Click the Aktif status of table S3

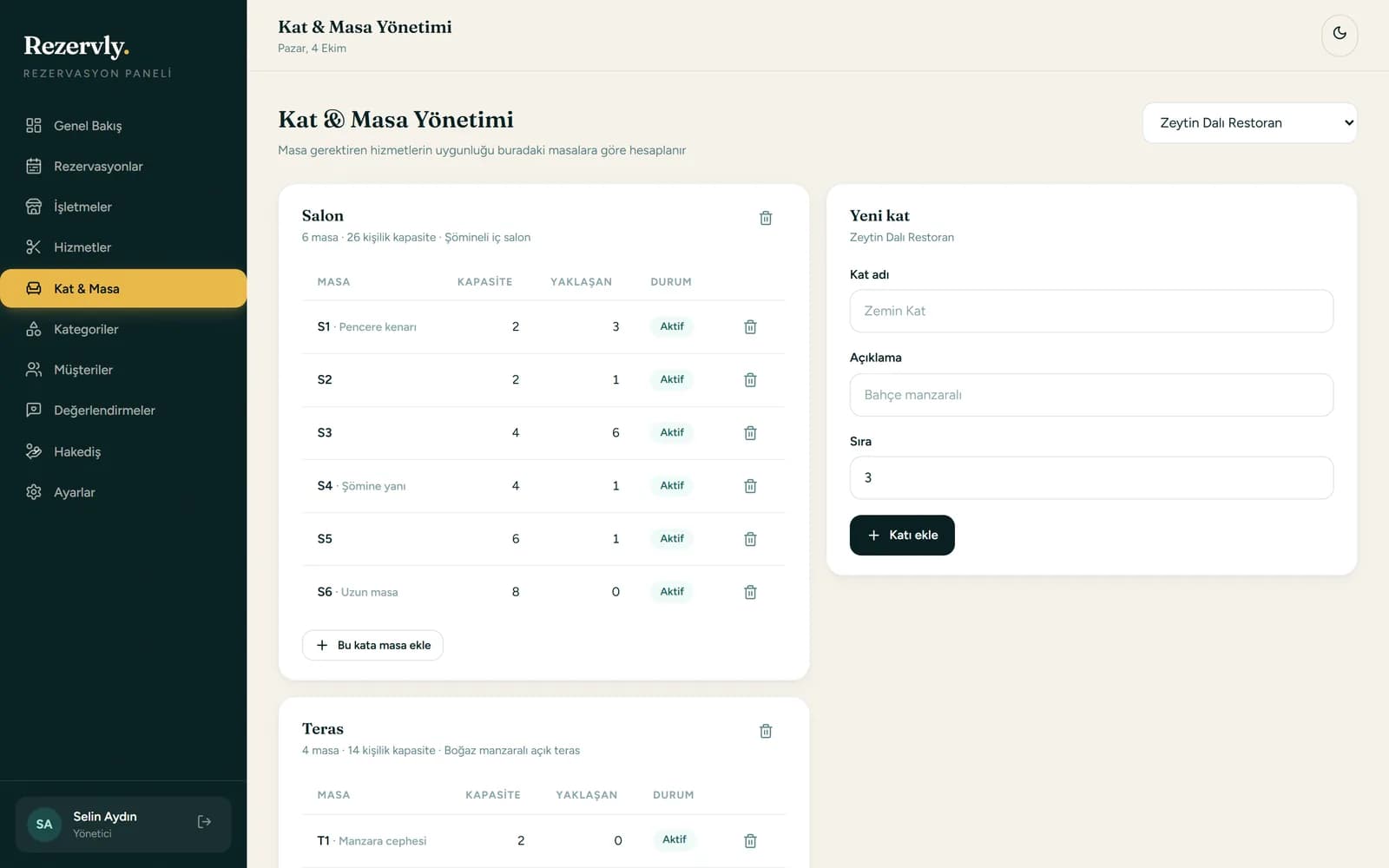(x=672, y=432)
